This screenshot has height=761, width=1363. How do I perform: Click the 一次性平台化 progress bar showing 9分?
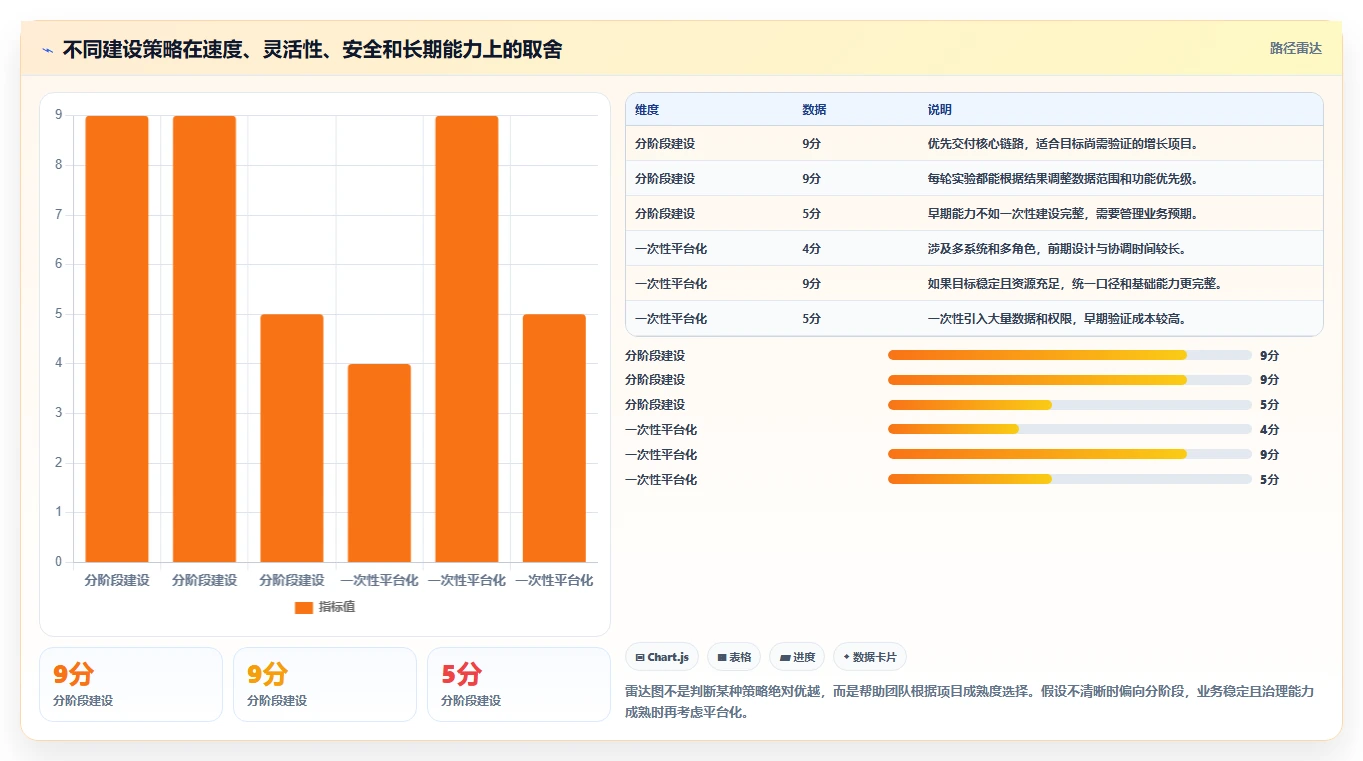point(1070,454)
